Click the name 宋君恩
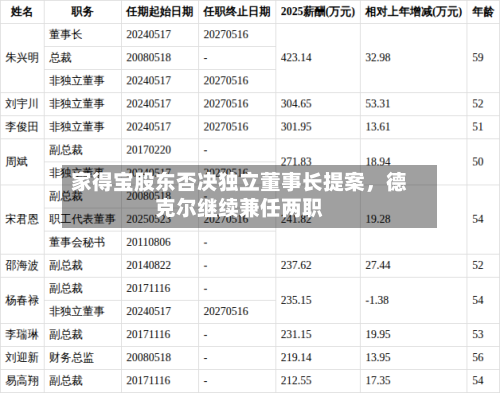The image size is (500, 393). 22,219
